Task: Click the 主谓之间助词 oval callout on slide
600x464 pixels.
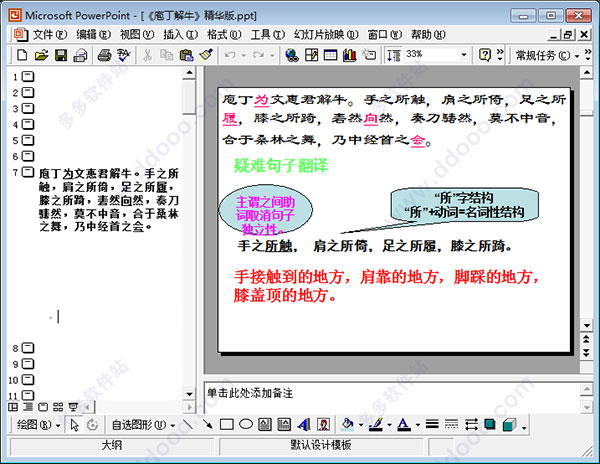Action: (266, 210)
